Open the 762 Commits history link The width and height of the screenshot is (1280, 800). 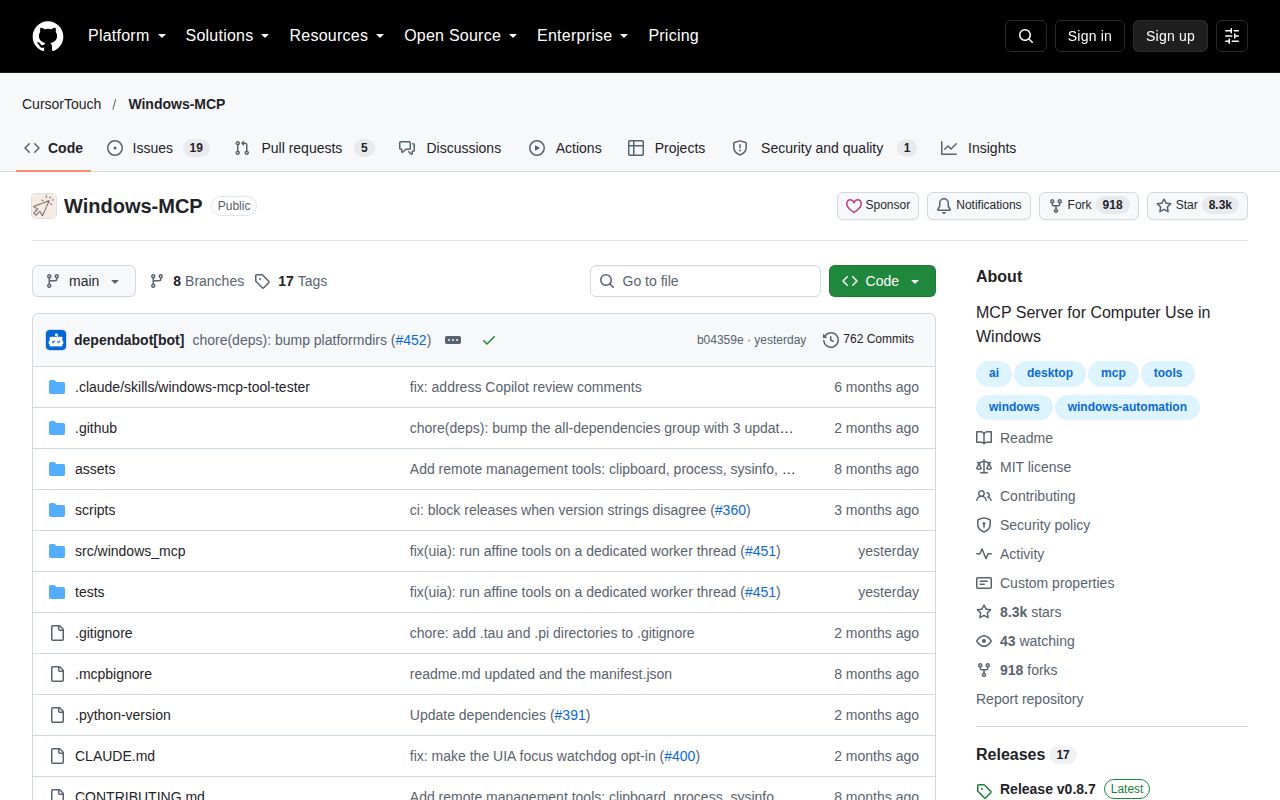click(868, 340)
